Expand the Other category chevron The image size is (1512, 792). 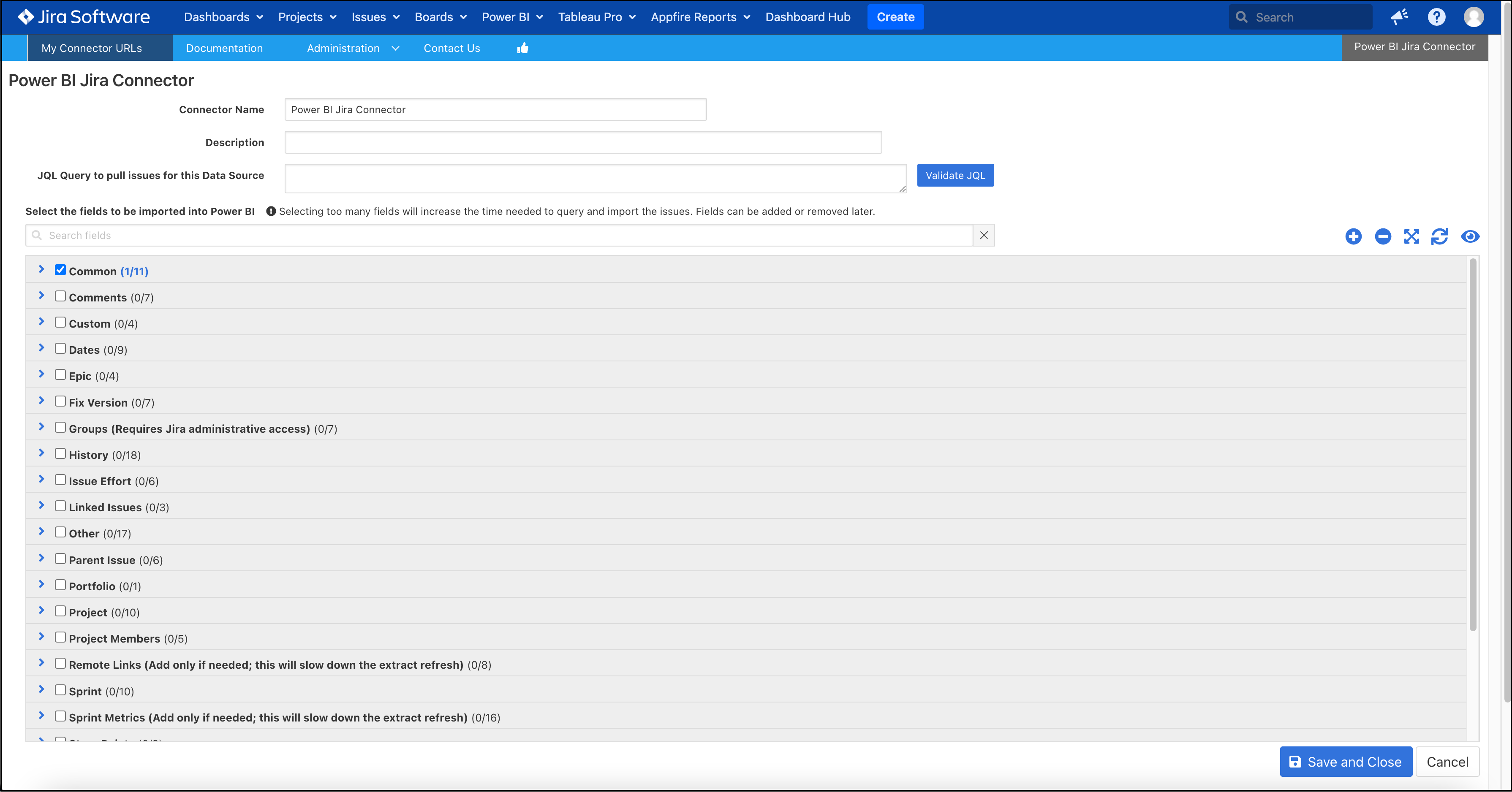pos(41,532)
